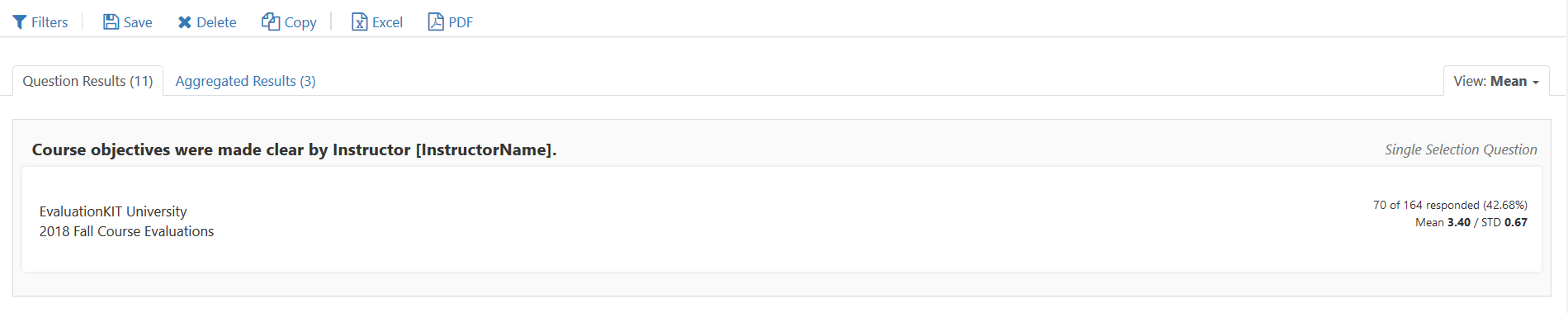Image resolution: width=1568 pixels, height=313 pixels.
Task: Click the Delete X icon
Action: pos(185,22)
